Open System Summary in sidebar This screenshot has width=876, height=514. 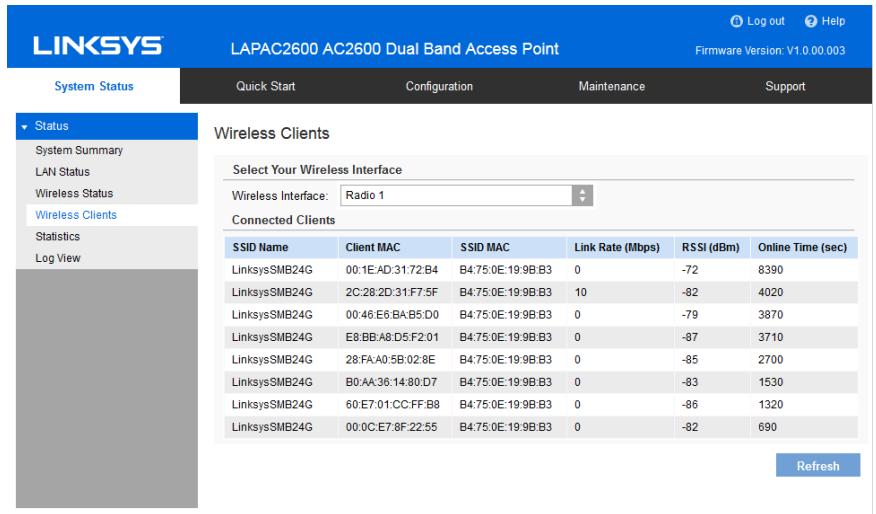click(79, 150)
